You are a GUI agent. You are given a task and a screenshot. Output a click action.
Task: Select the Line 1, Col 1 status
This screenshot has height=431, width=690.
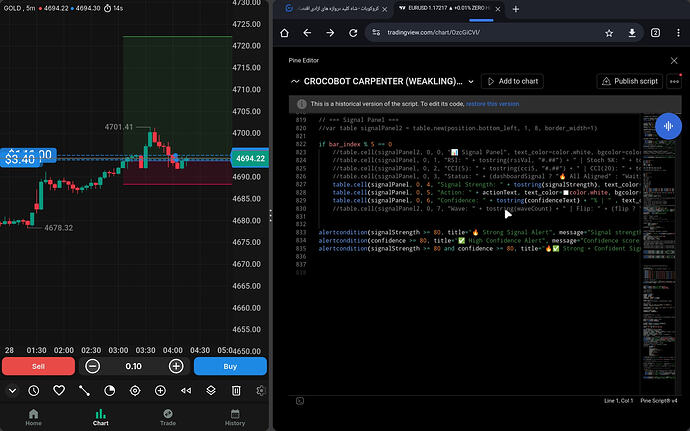(618, 401)
